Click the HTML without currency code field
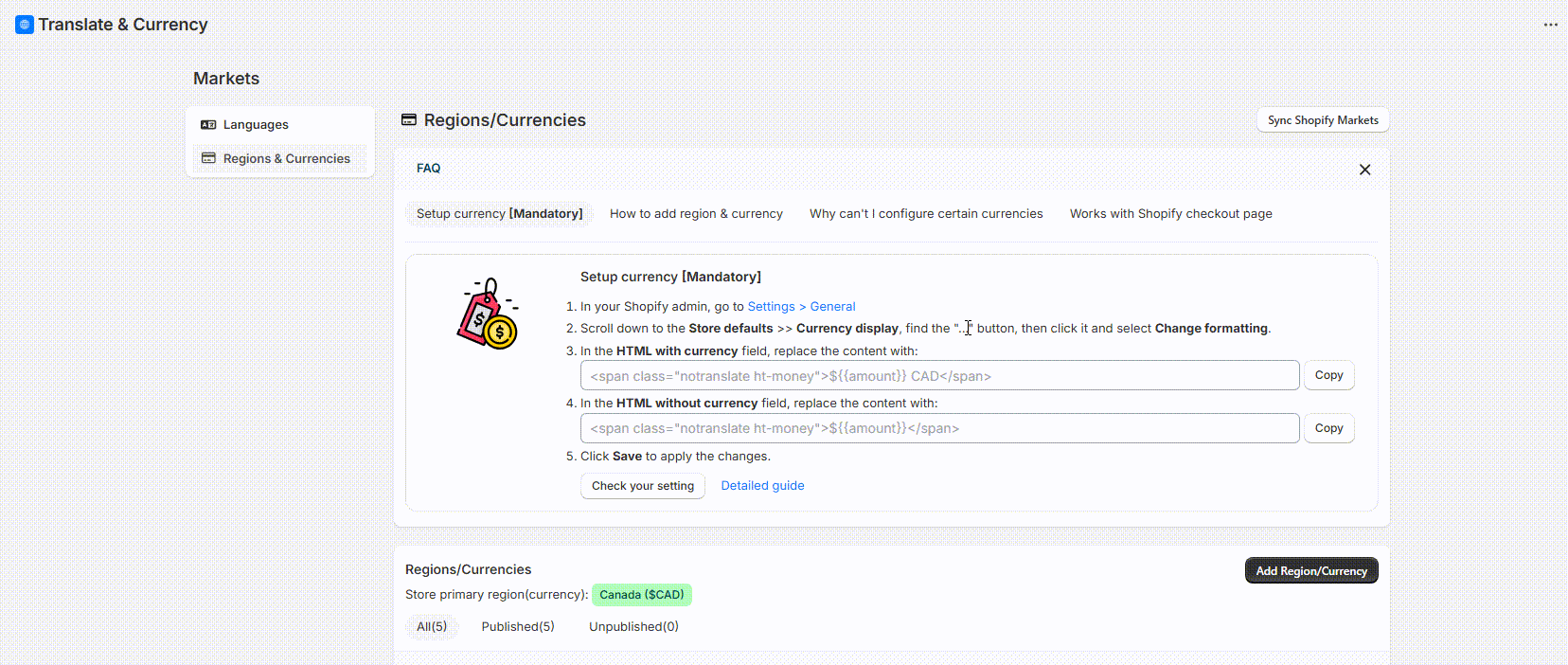Viewport: 1568px width, 665px height. (x=939, y=428)
